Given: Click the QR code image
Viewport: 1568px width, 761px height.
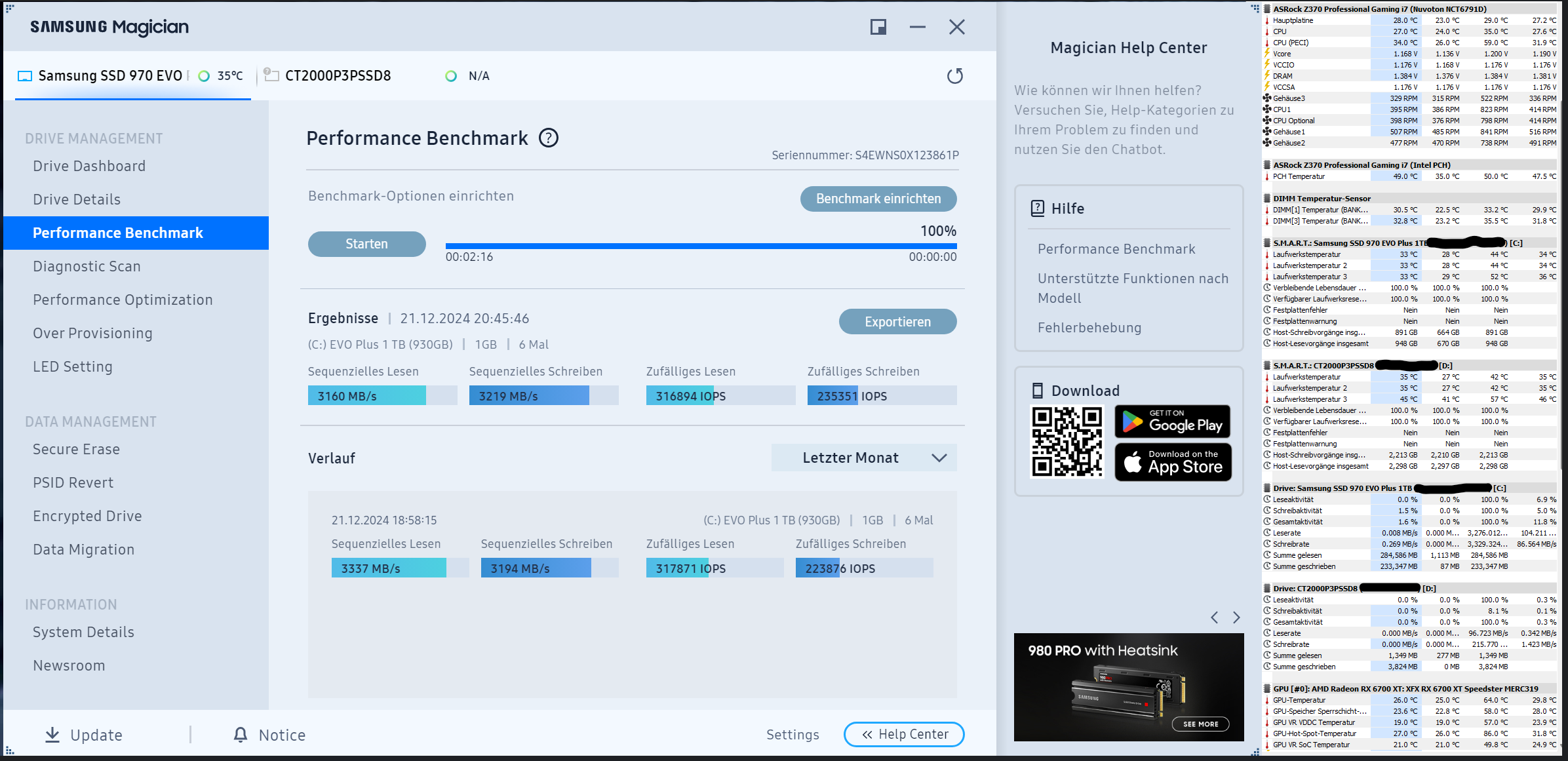Looking at the screenshot, I should [x=1067, y=442].
